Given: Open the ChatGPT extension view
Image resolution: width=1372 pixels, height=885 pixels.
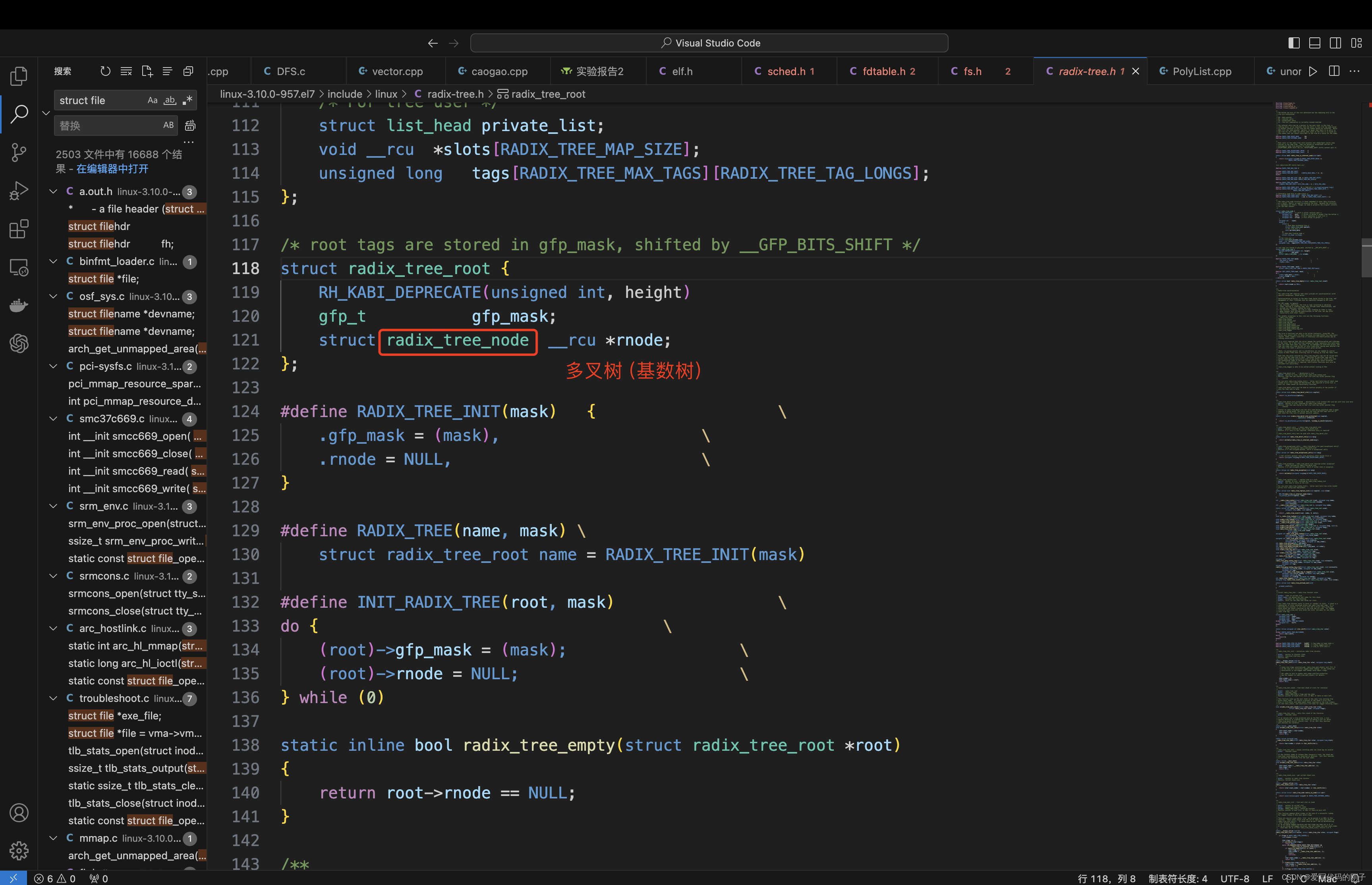Looking at the screenshot, I should click(19, 343).
